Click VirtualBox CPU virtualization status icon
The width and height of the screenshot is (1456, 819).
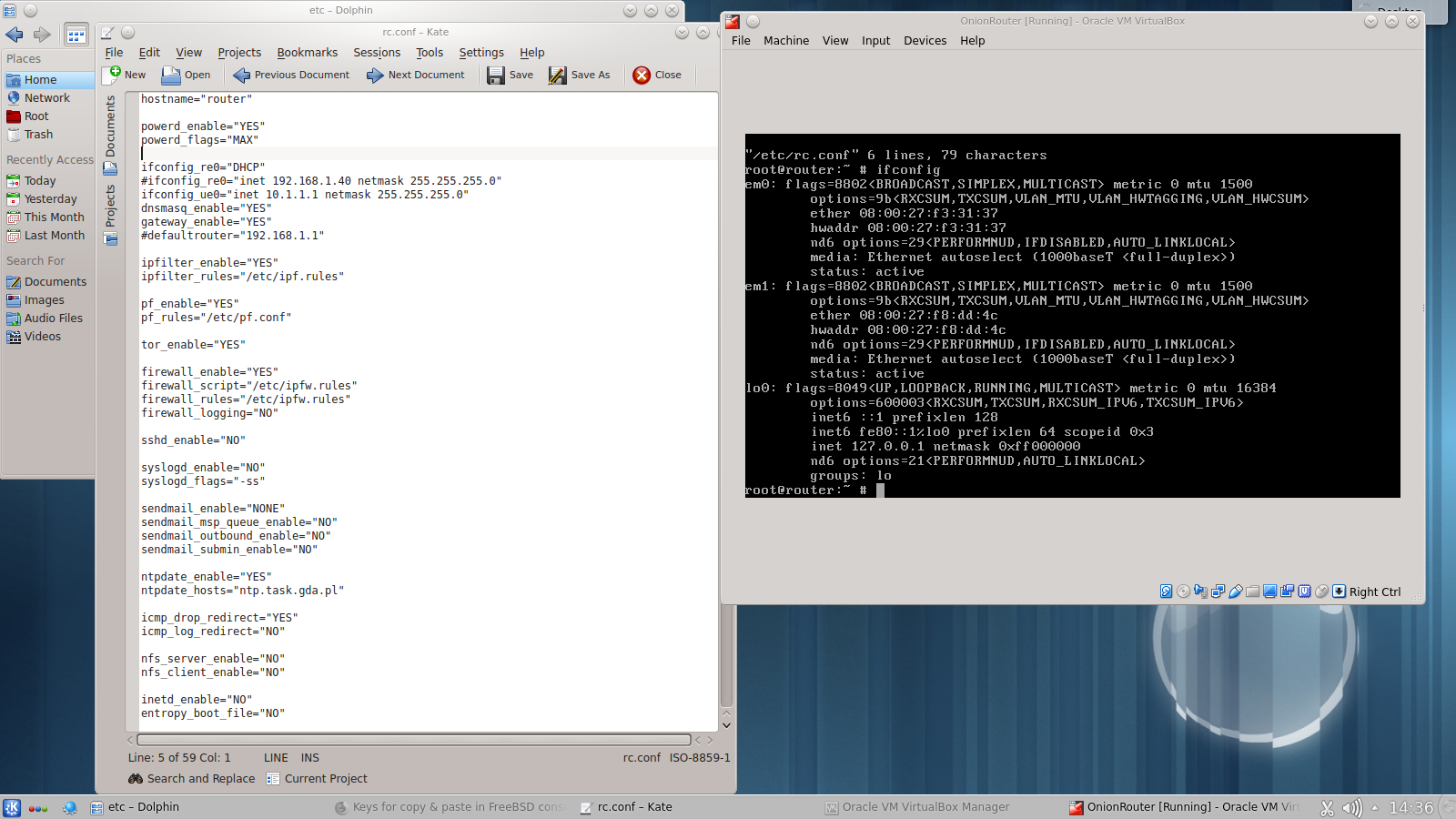click(x=1304, y=591)
